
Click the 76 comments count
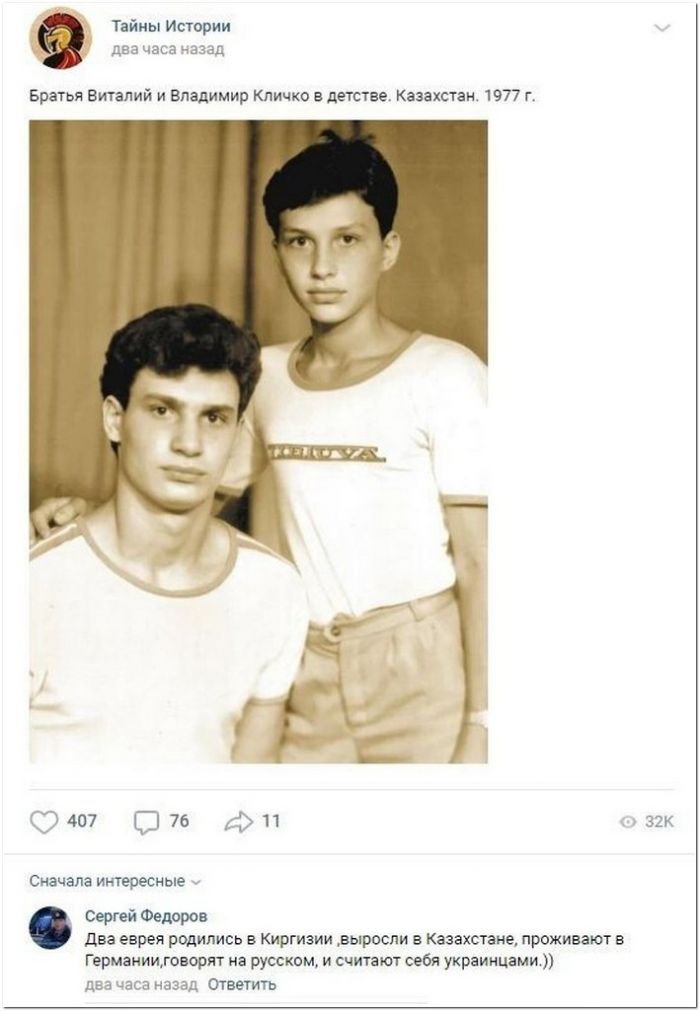179,821
